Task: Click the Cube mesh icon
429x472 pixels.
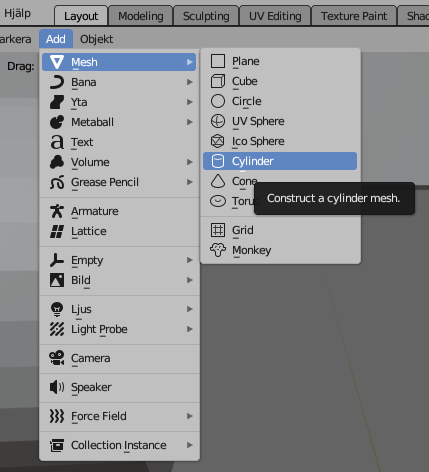Action: 218,81
